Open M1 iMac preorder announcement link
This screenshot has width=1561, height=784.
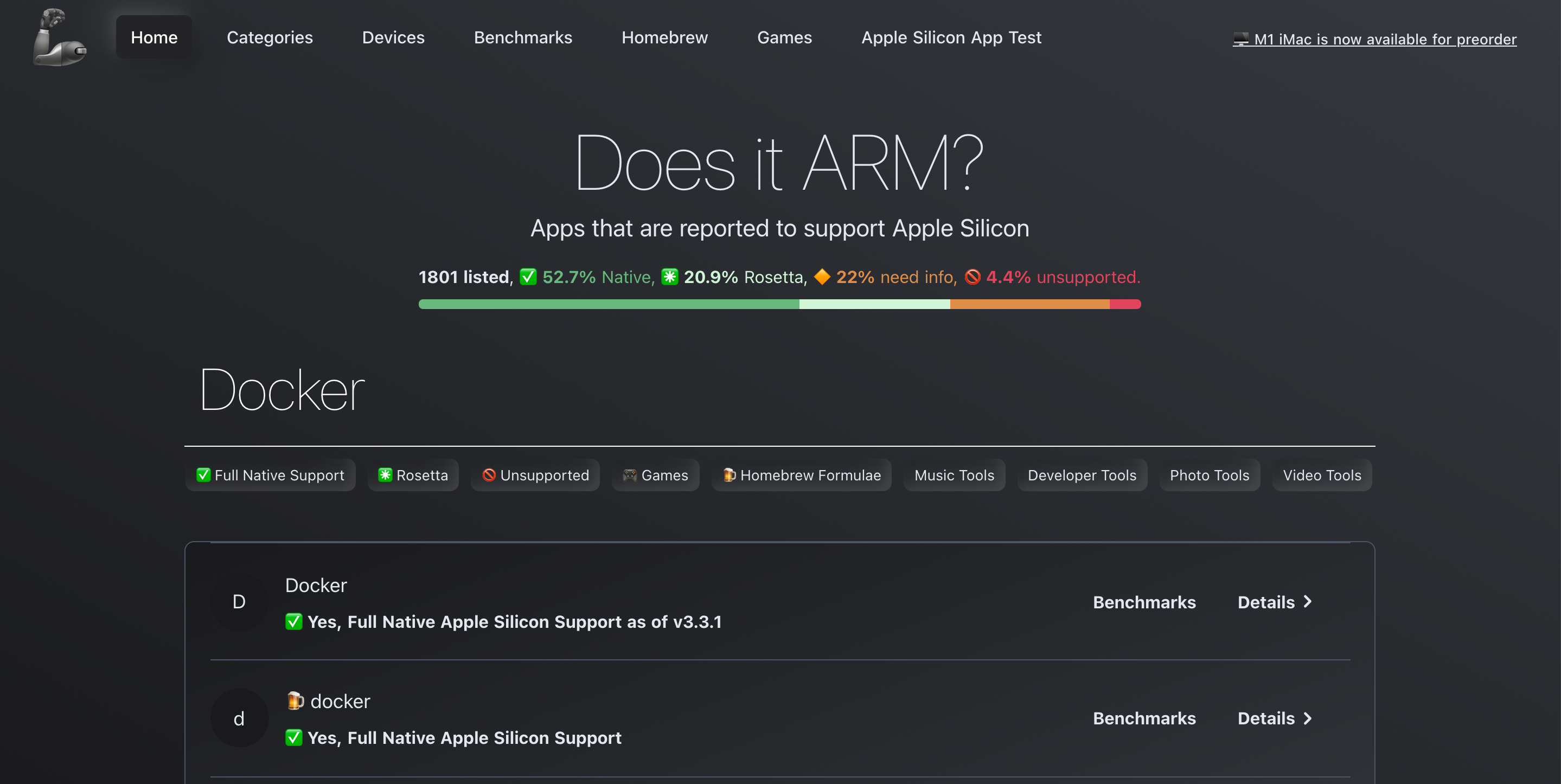point(1385,40)
